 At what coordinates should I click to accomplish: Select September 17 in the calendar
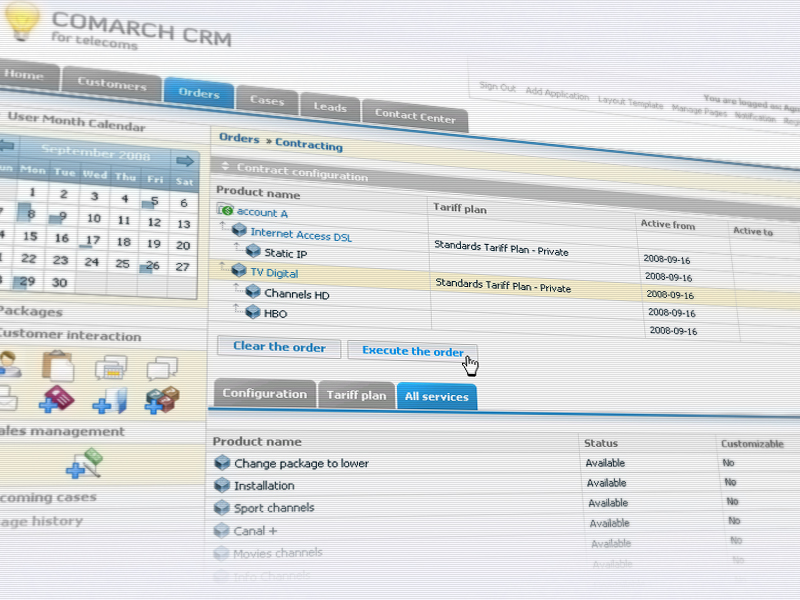(93, 241)
